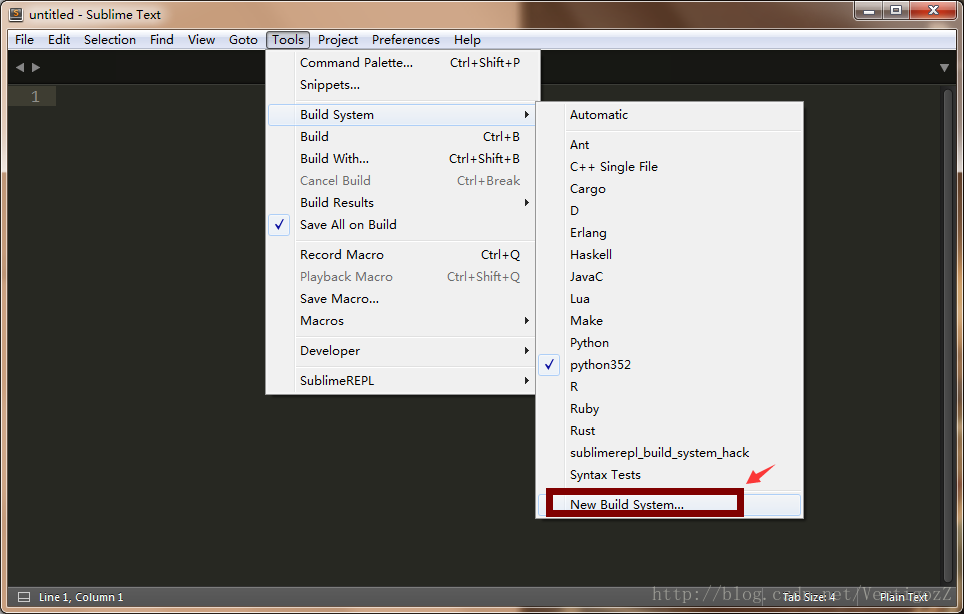Click Record Macro menu entry

(x=402, y=255)
